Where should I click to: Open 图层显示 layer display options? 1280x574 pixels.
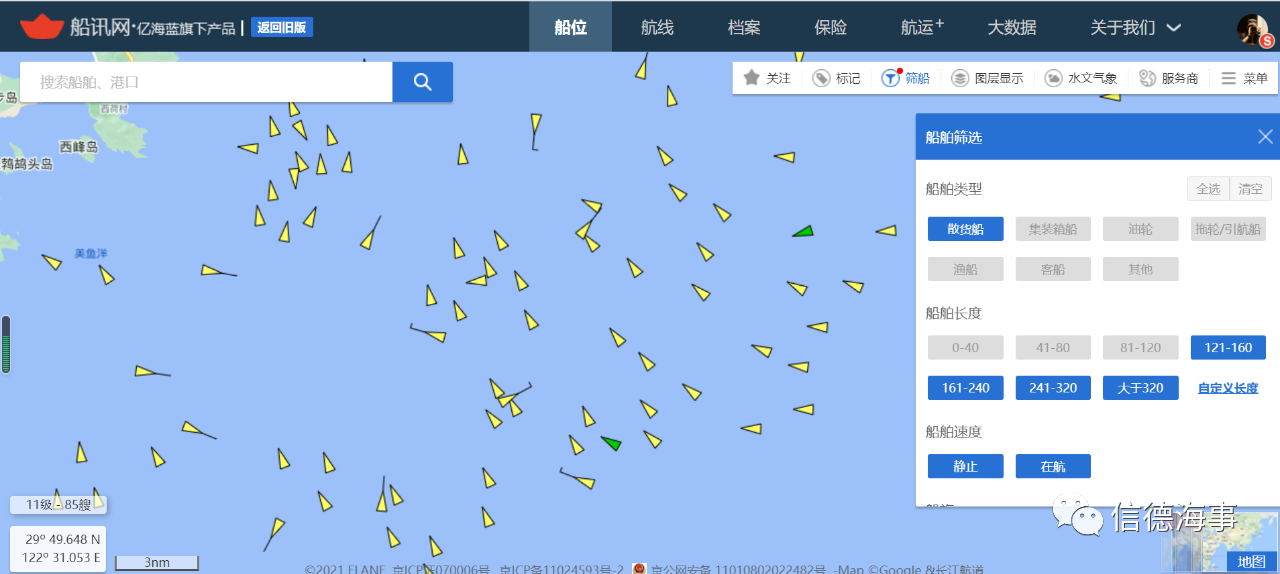pos(987,78)
